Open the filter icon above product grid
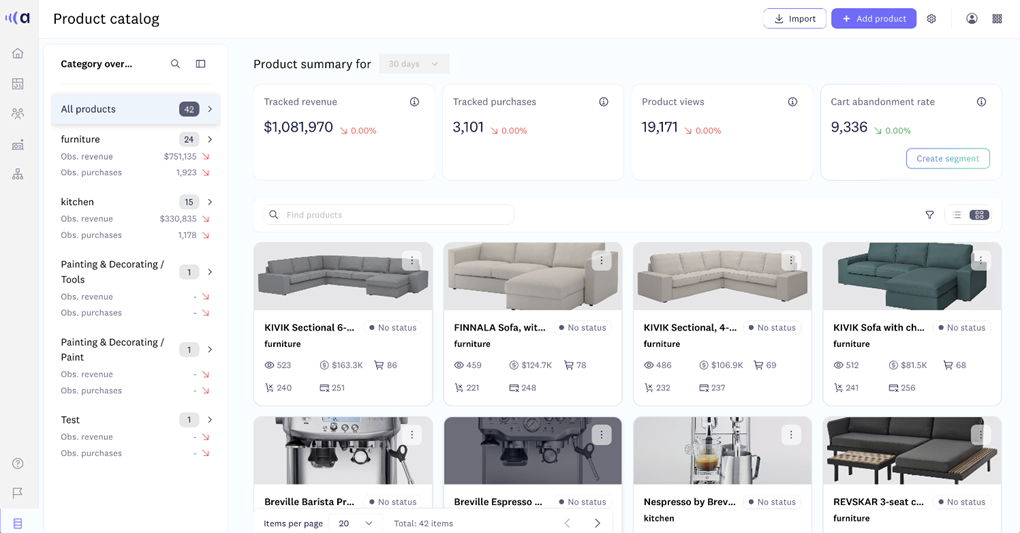This screenshot has width=1020, height=533. pyautogui.click(x=929, y=215)
